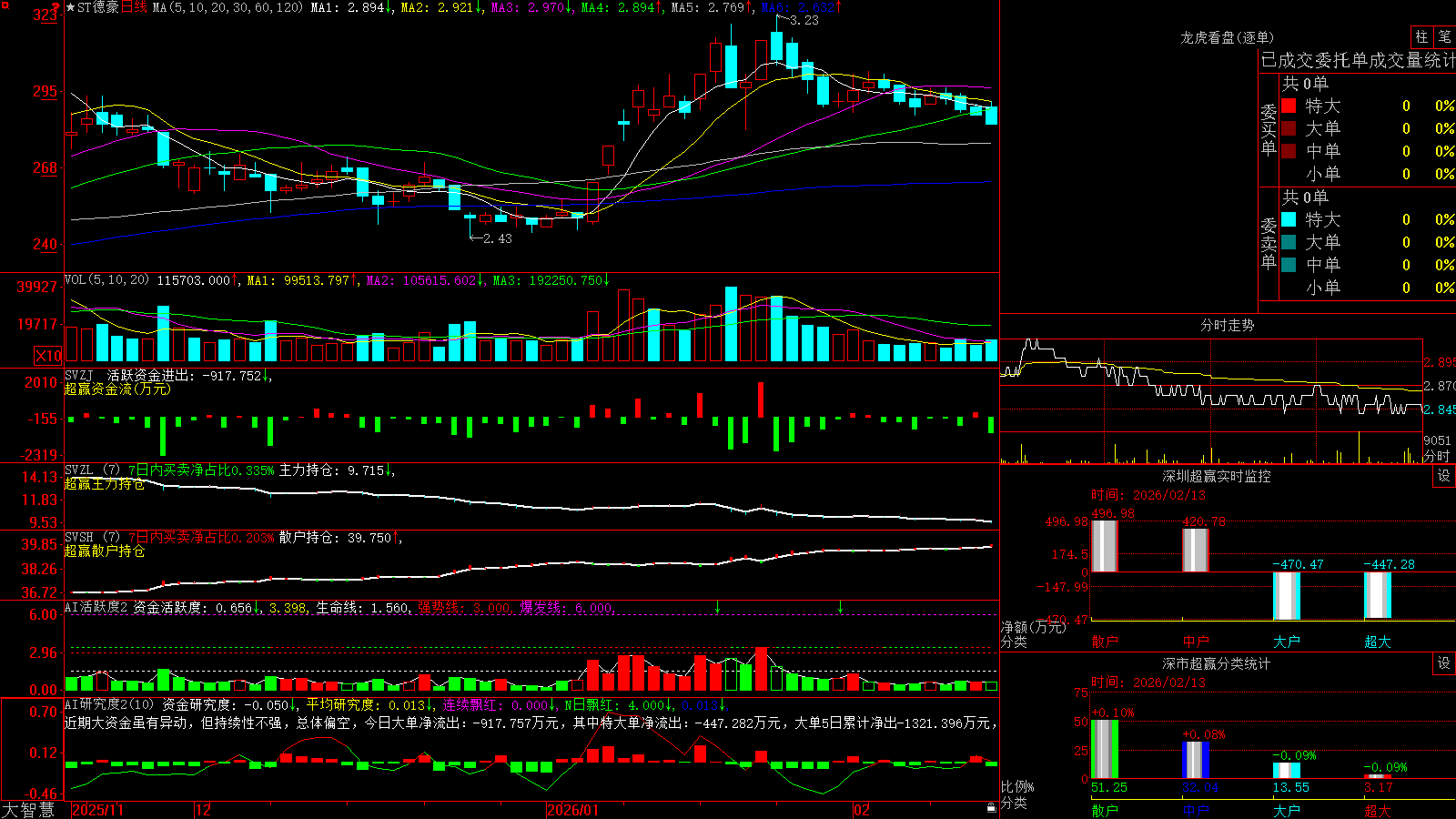The width and height of the screenshot is (1456, 819).
Task: Switch Longhu panel to 笔 tick view
Action: (1445, 36)
